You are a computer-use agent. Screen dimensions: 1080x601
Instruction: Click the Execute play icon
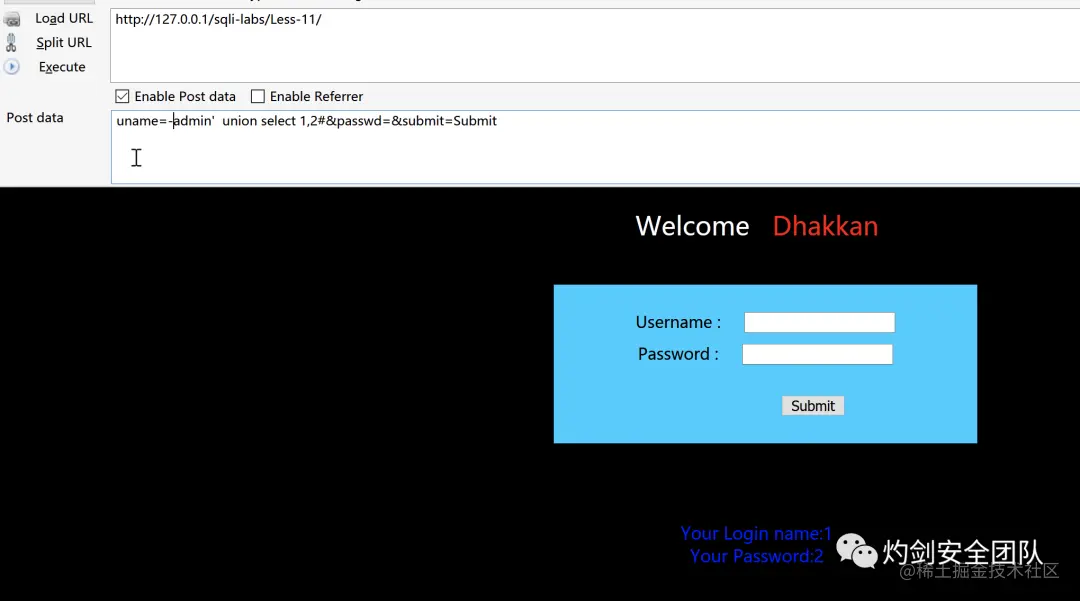point(12,67)
